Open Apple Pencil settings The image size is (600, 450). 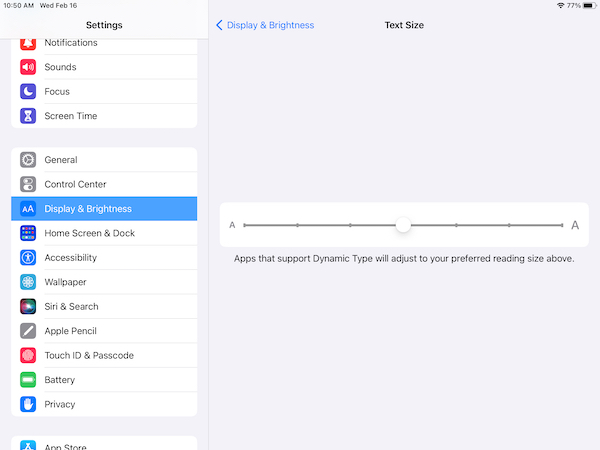tap(104, 331)
